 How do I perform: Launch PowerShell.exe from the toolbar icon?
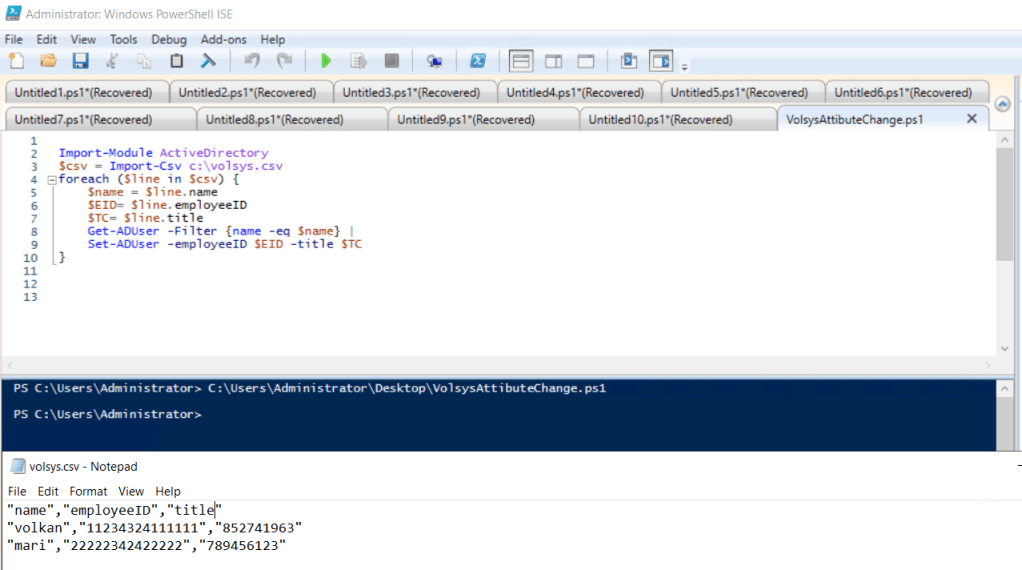(478, 61)
